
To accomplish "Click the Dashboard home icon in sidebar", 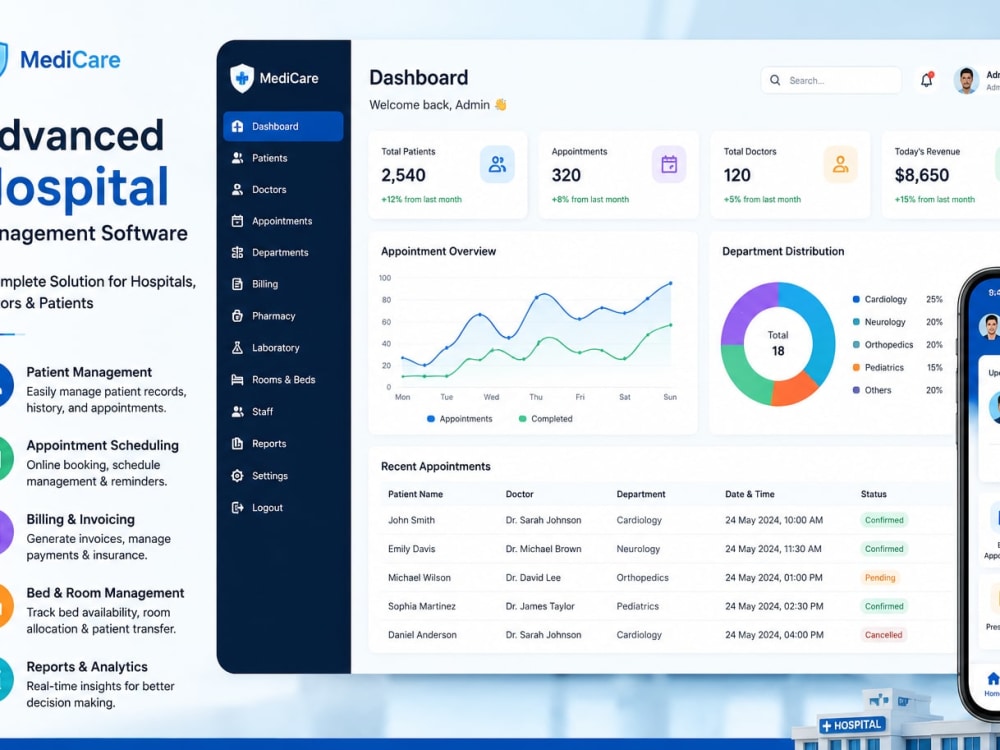I will pyautogui.click(x=237, y=126).
